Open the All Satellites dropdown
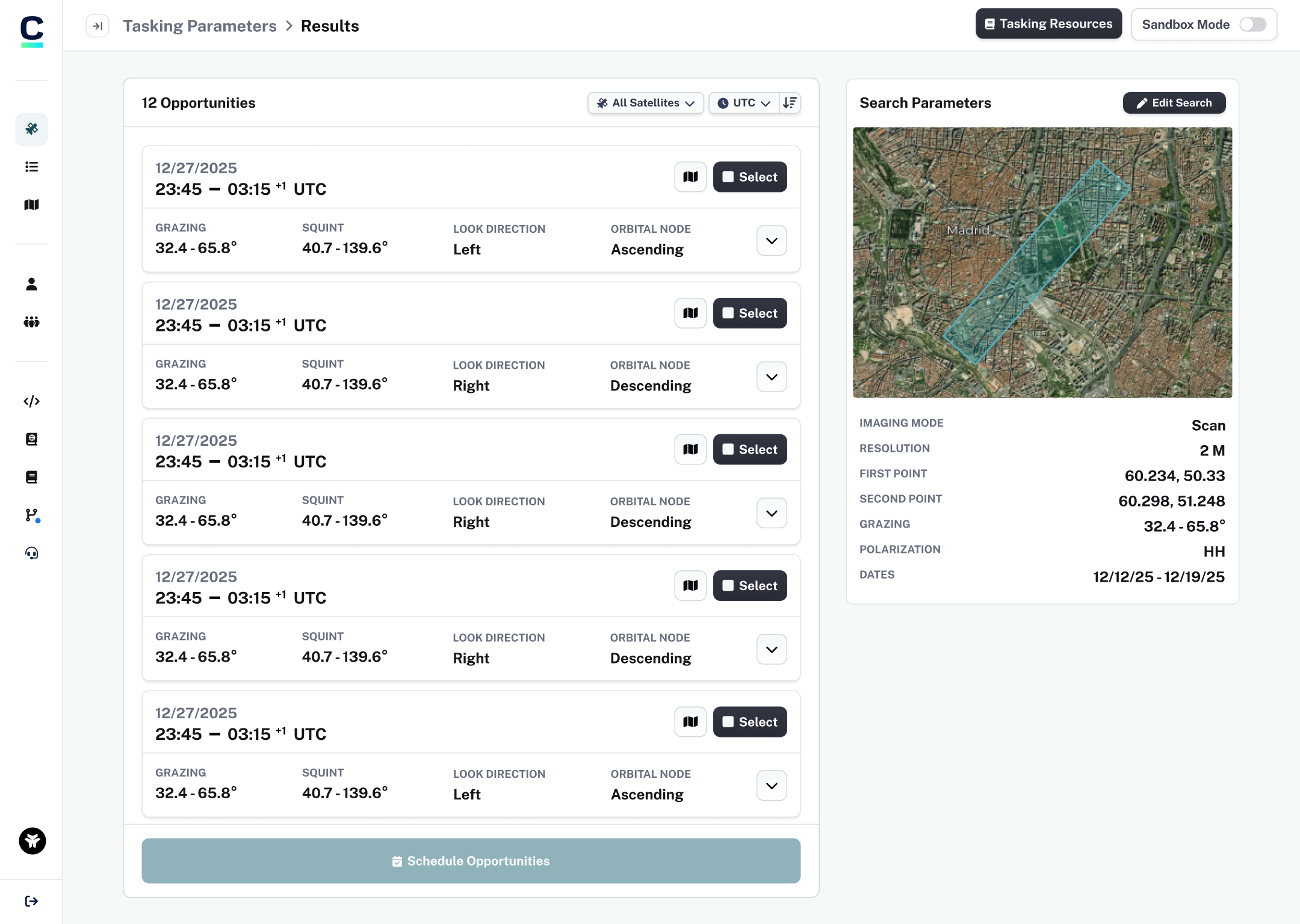Viewport: 1300px width, 924px height. [x=645, y=103]
